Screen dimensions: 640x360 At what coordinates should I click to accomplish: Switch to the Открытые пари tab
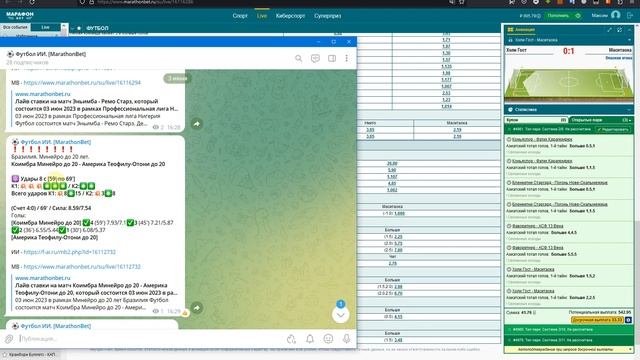(x=601, y=120)
